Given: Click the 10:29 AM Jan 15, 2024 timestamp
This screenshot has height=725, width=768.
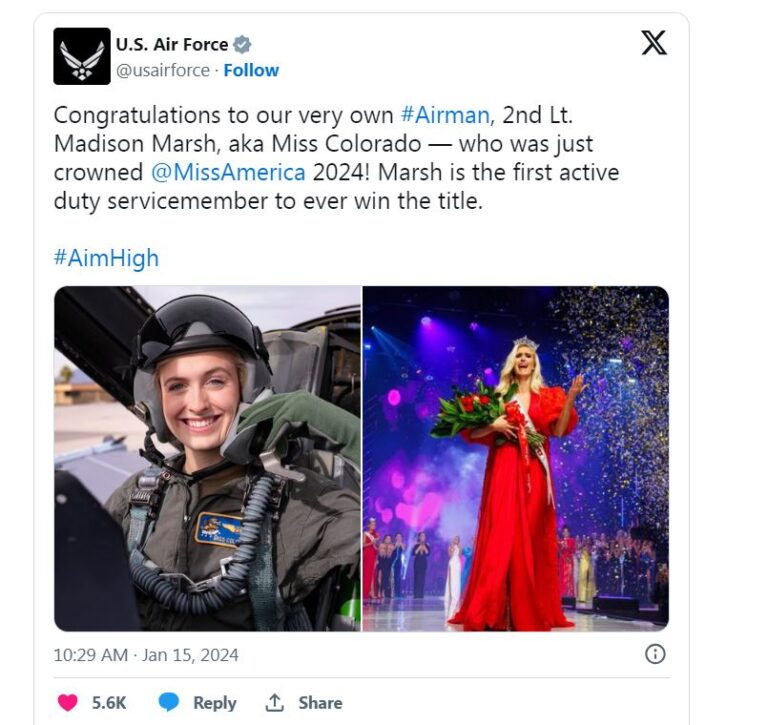Looking at the screenshot, I should [146, 656].
